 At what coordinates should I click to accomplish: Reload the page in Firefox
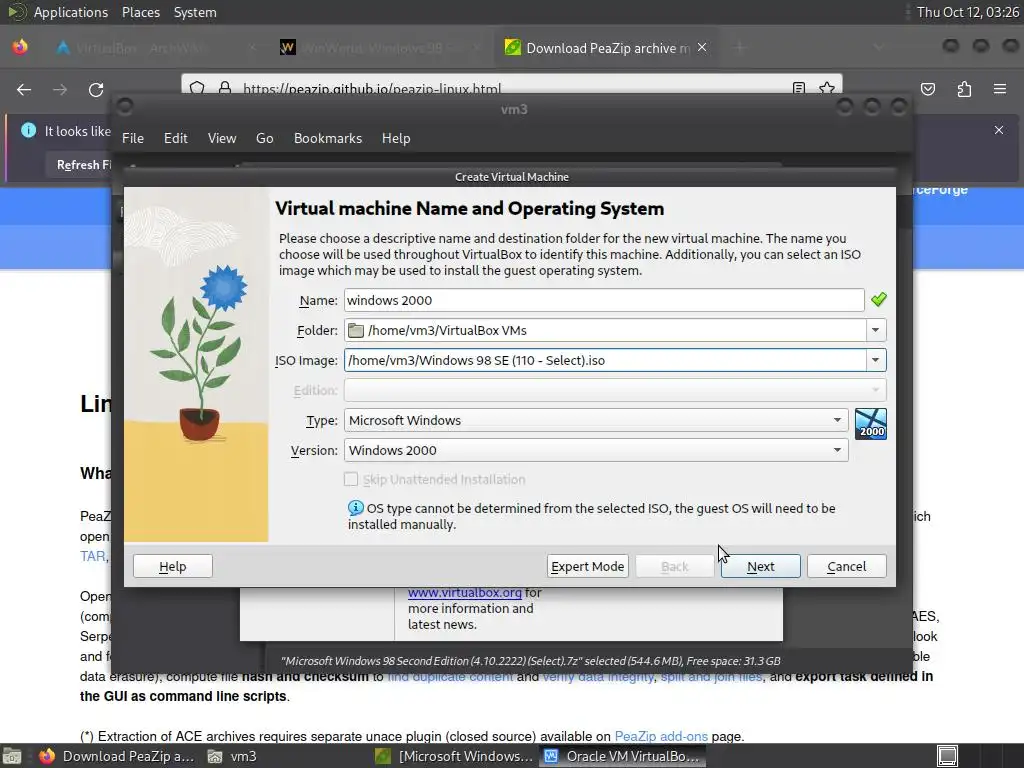coord(96,89)
